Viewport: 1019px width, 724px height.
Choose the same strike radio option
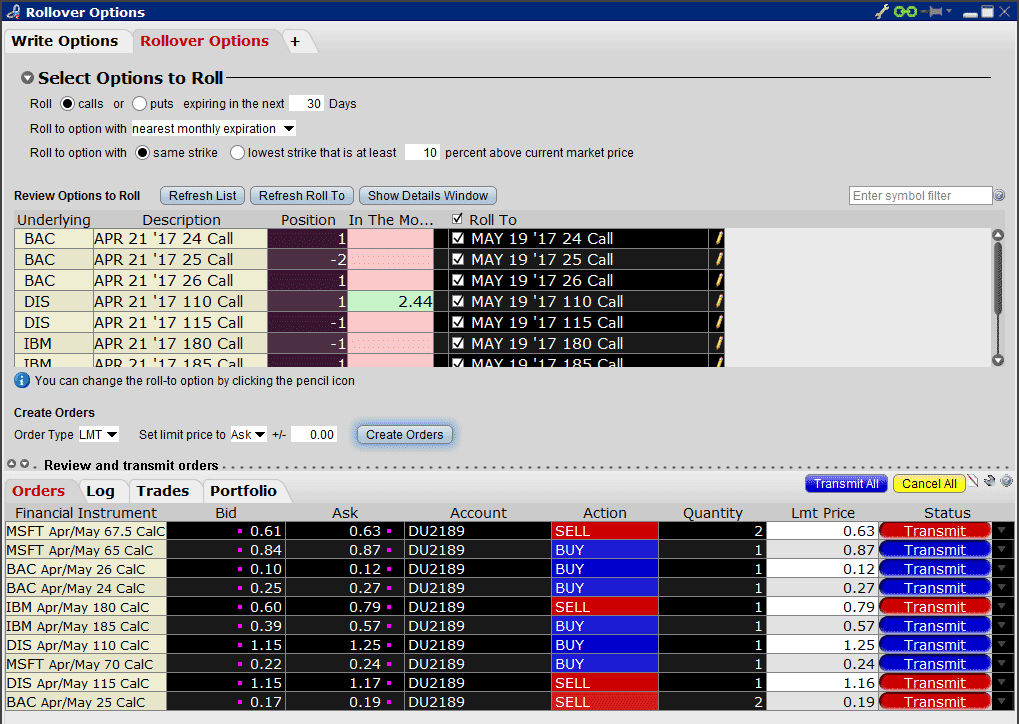pos(142,153)
